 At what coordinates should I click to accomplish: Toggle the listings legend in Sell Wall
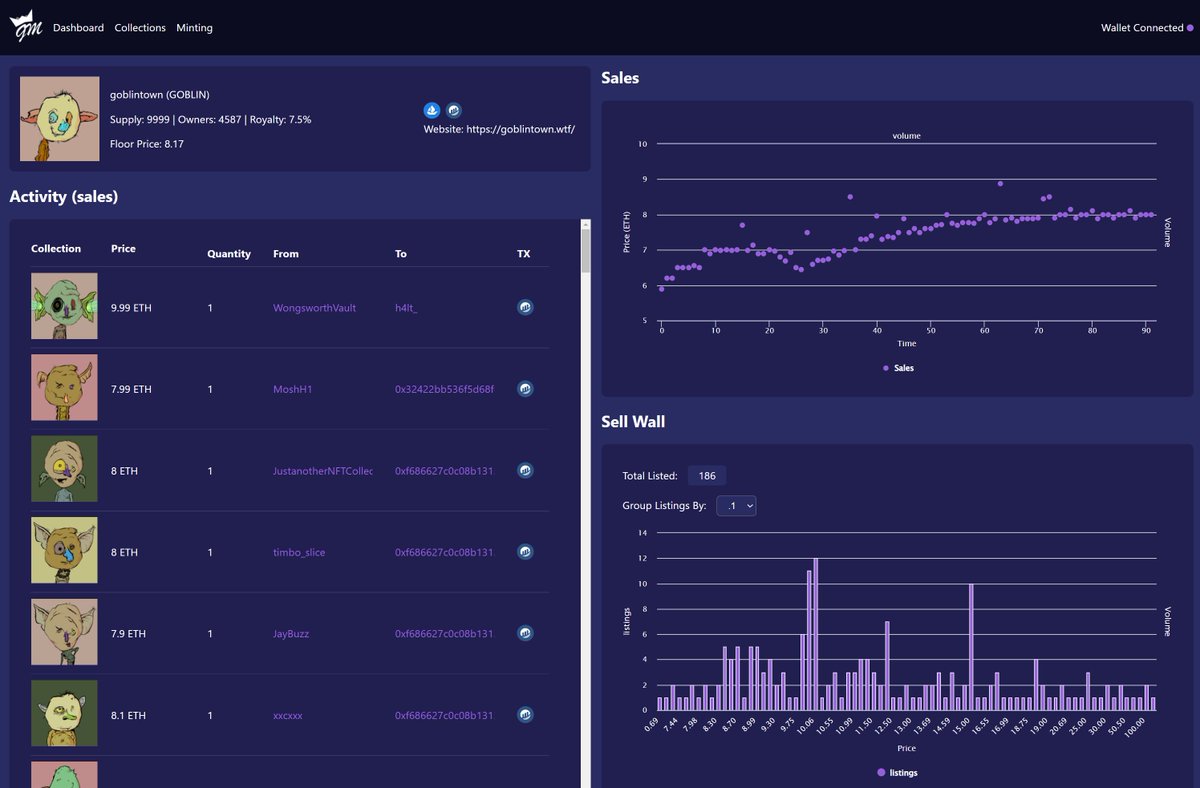(897, 772)
